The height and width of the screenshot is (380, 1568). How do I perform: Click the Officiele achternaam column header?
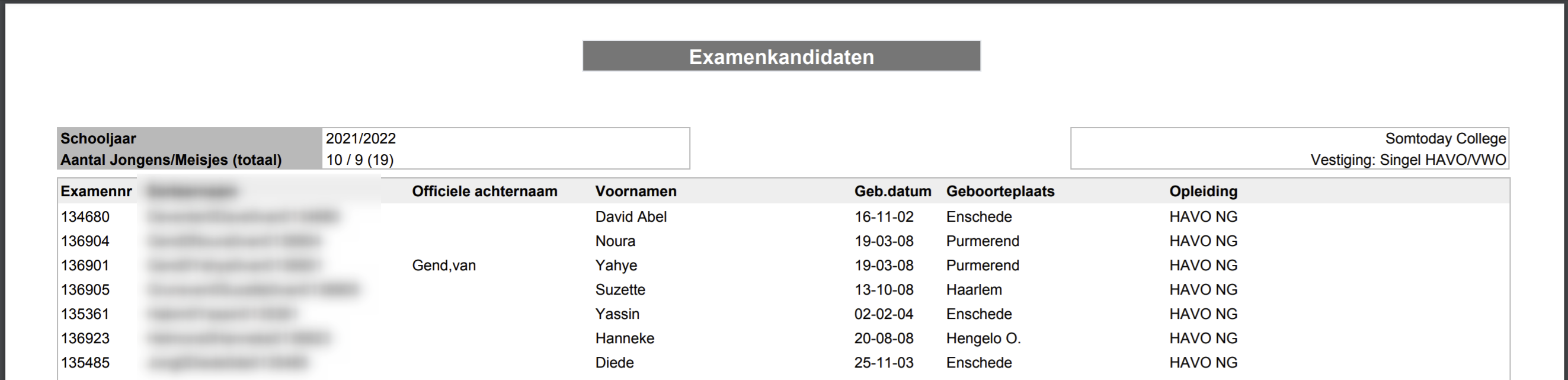(485, 191)
